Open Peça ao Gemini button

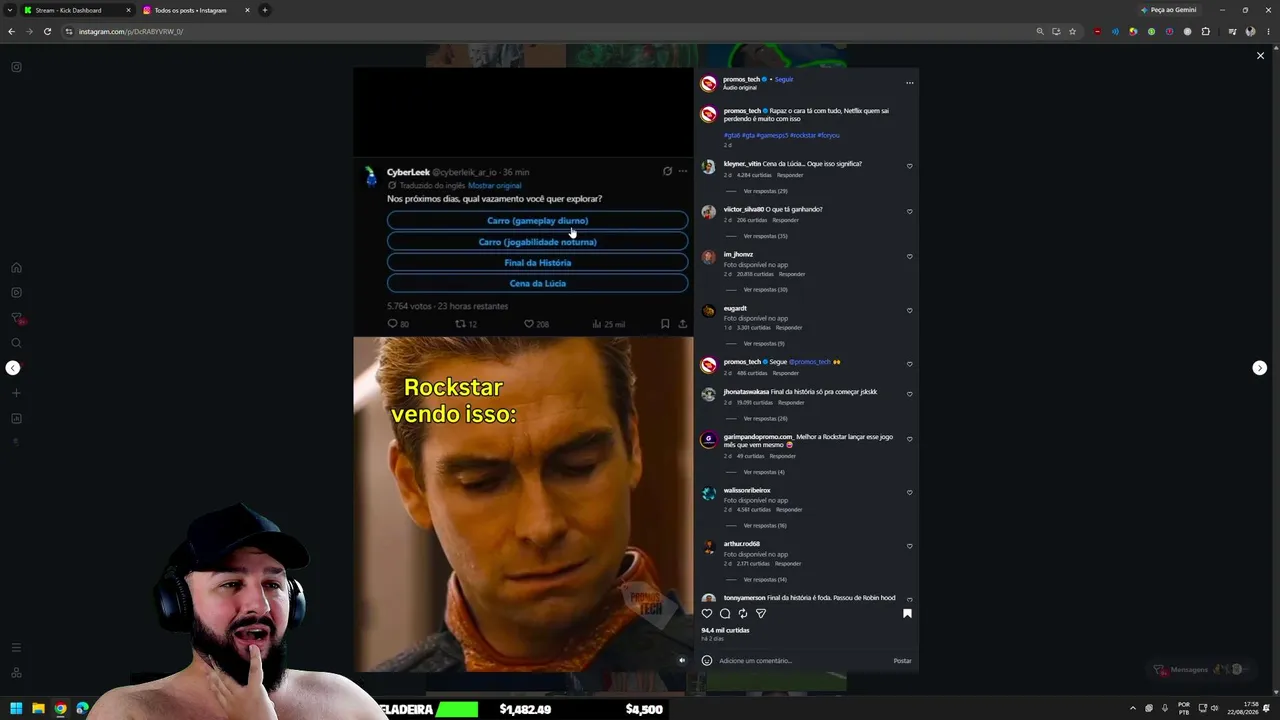(1168, 10)
